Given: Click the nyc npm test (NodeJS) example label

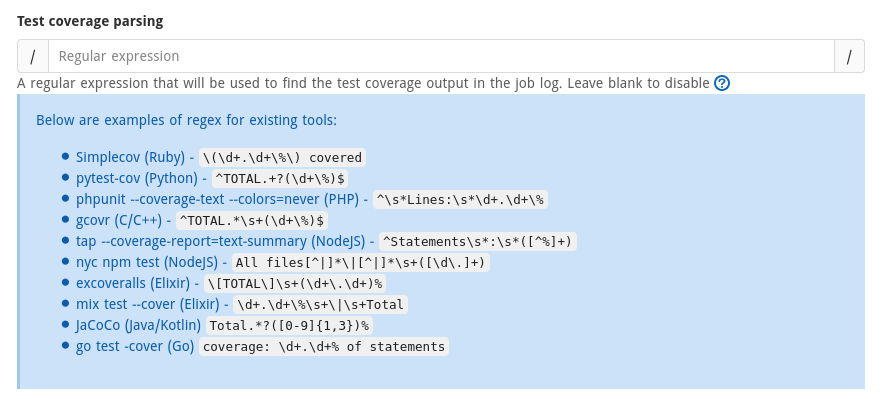Looking at the screenshot, I should tap(147, 262).
